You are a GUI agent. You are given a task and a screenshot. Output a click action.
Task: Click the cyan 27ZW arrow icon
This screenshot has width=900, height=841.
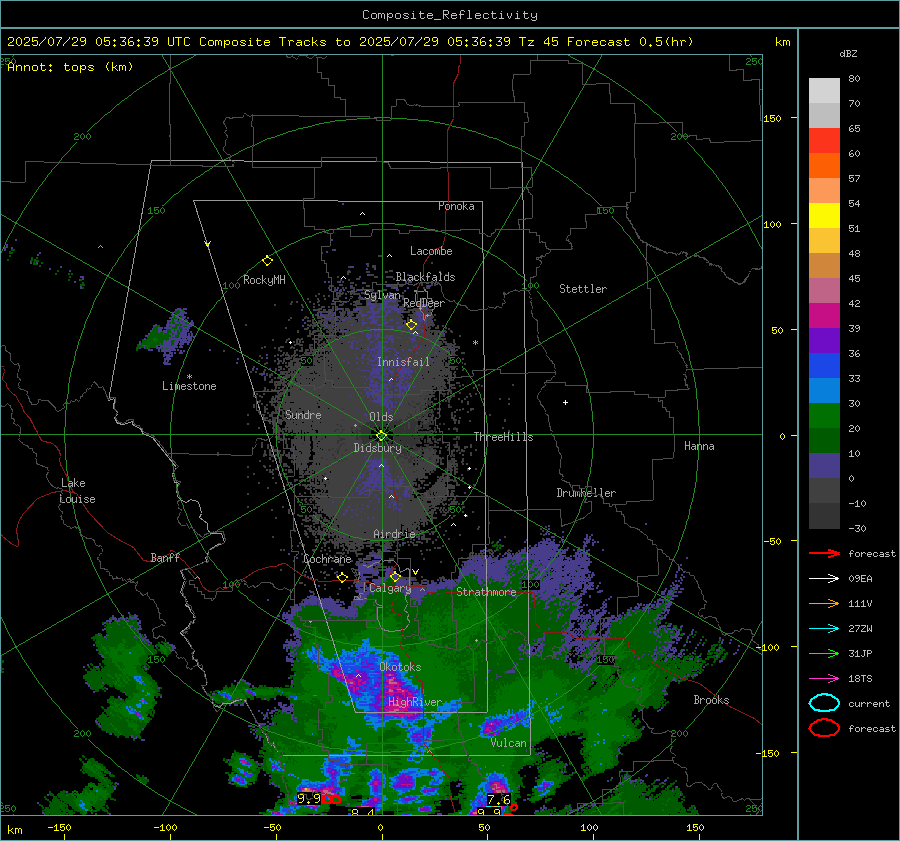[x=824, y=629]
